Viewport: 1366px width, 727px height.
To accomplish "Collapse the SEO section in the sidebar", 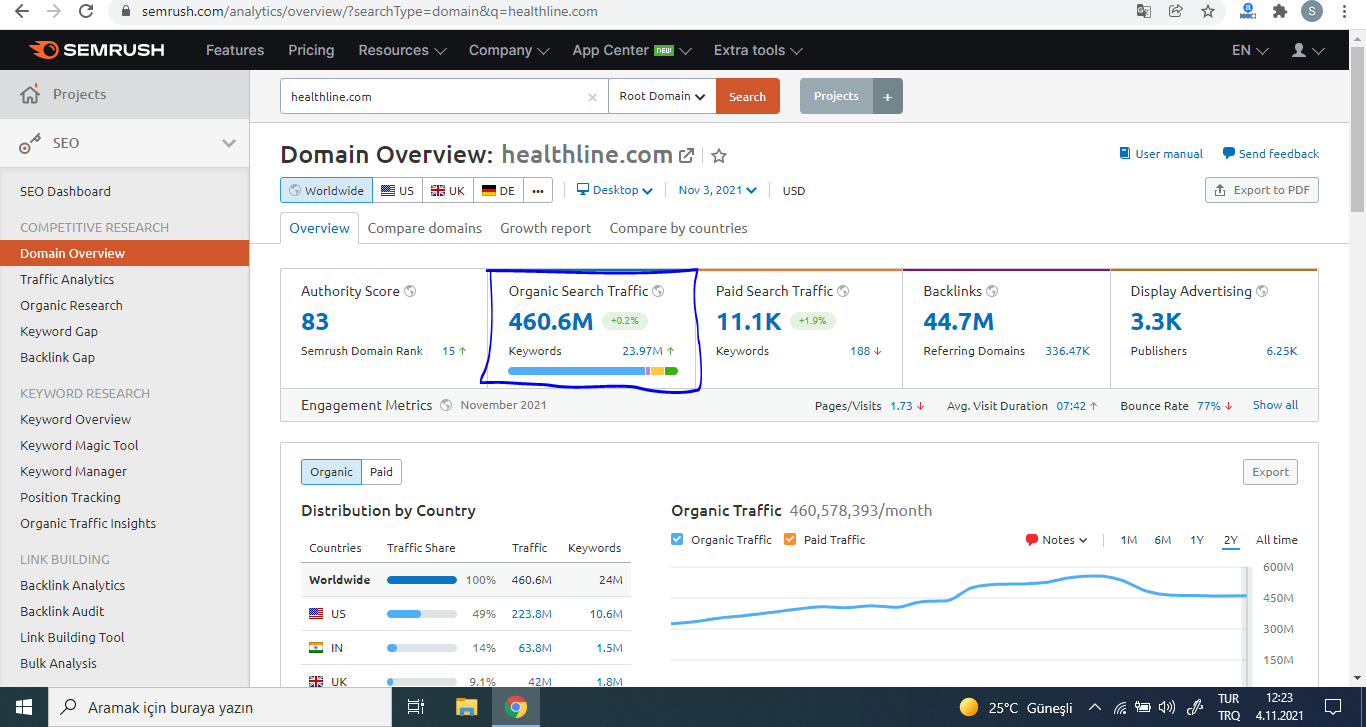I will [229, 143].
